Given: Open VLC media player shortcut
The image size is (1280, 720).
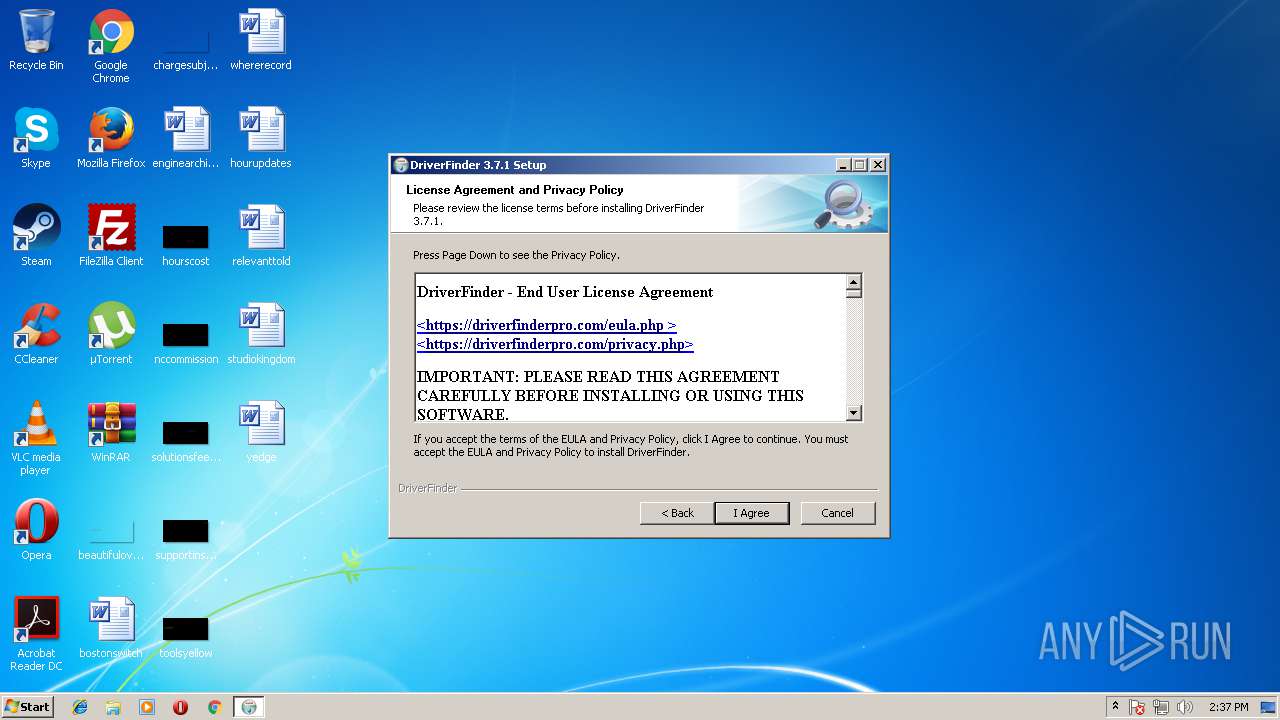Looking at the screenshot, I should (36, 438).
